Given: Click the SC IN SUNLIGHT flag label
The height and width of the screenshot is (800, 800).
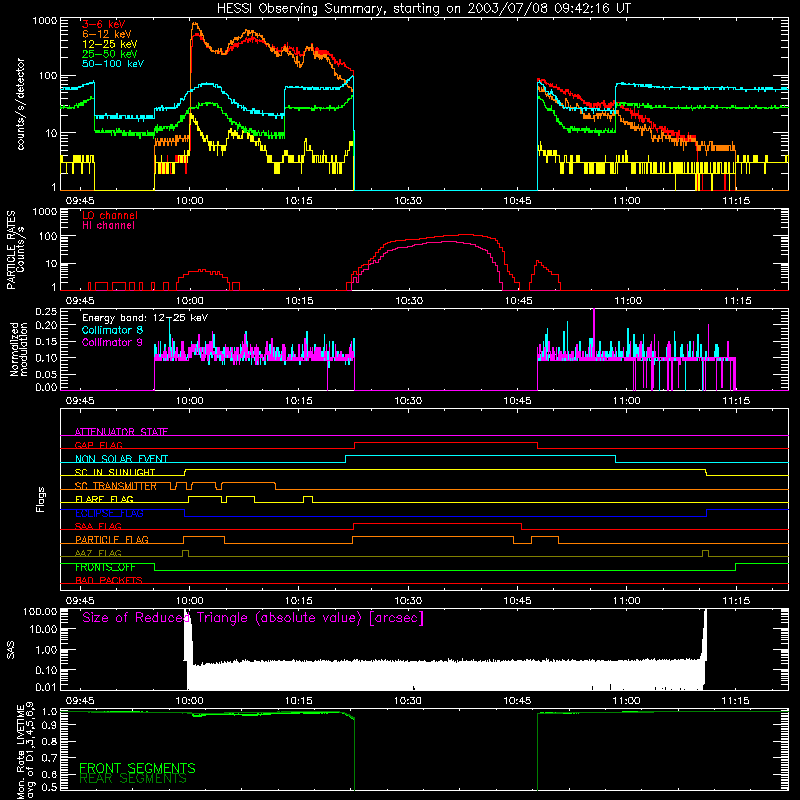Looking at the screenshot, I should click(115, 472).
